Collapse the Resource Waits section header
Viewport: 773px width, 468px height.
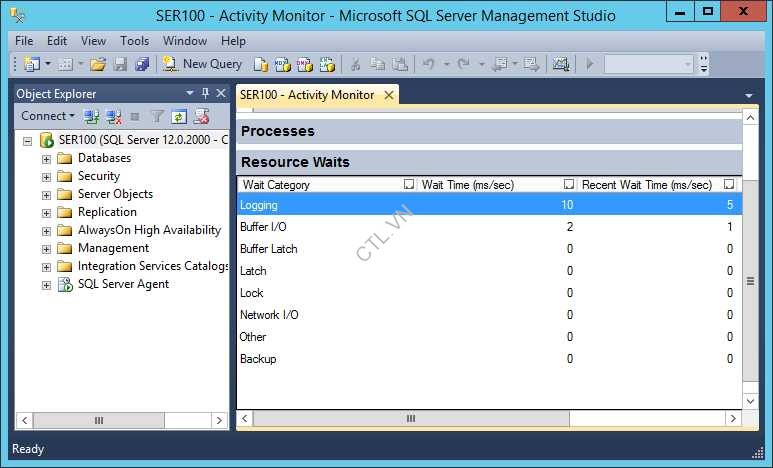(489, 162)
